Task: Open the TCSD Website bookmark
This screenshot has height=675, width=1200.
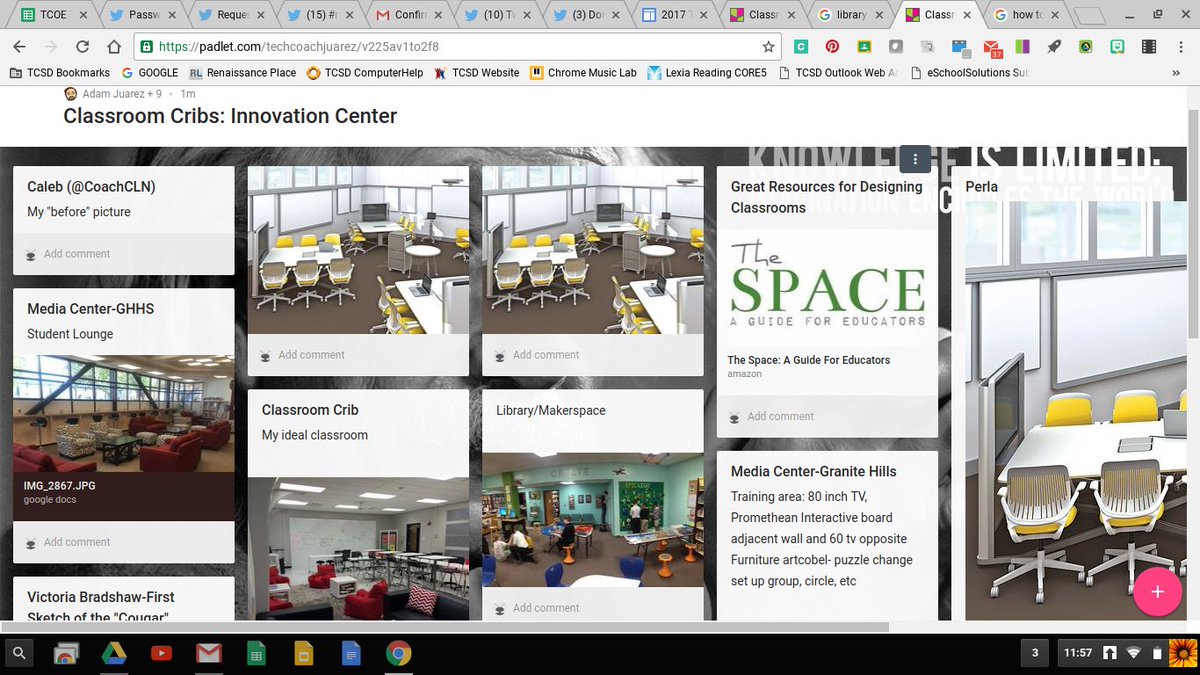Action: (x=476, y=73)
